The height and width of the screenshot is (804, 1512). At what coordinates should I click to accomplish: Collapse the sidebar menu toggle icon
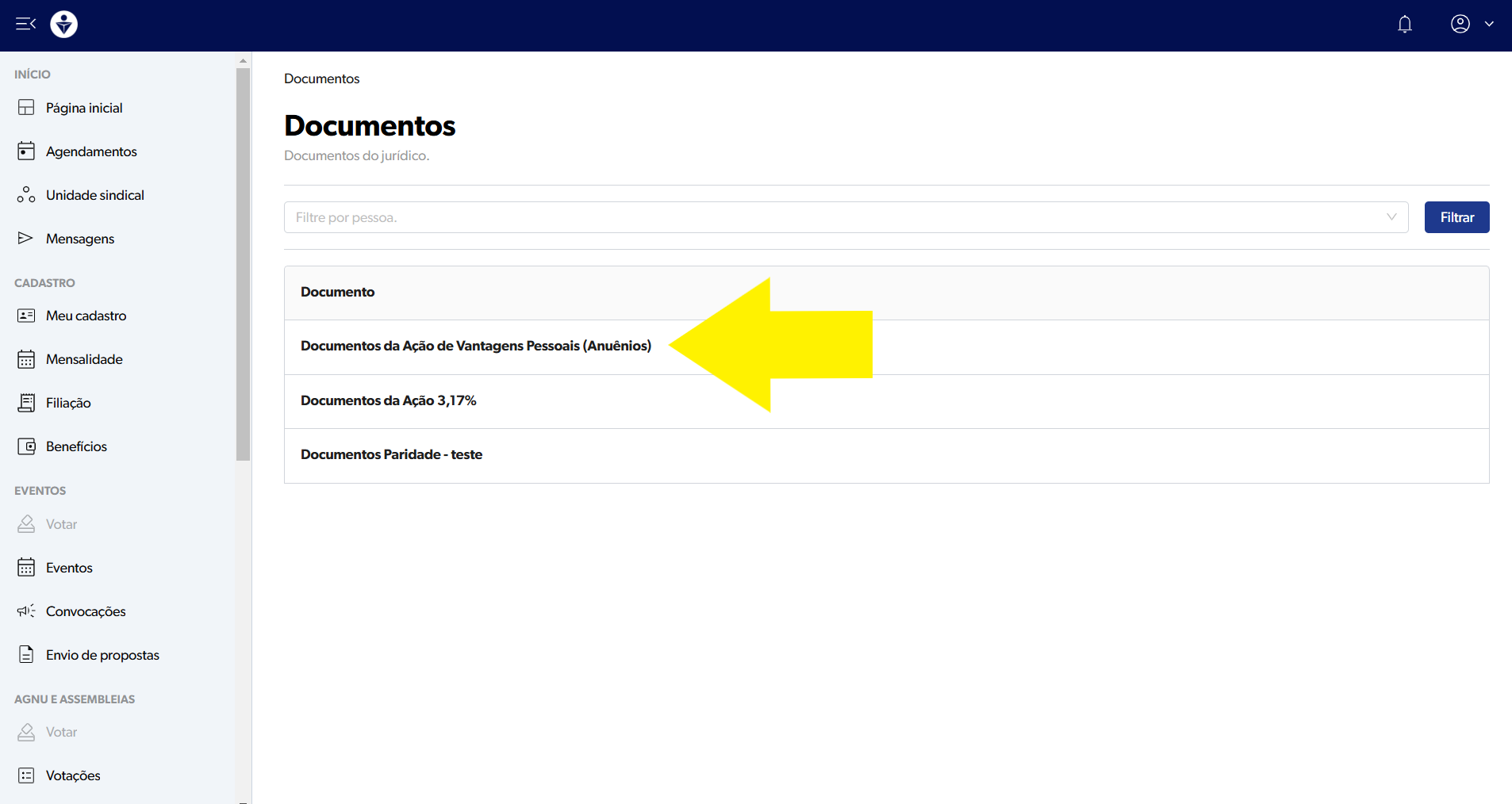tap(25, 24)
